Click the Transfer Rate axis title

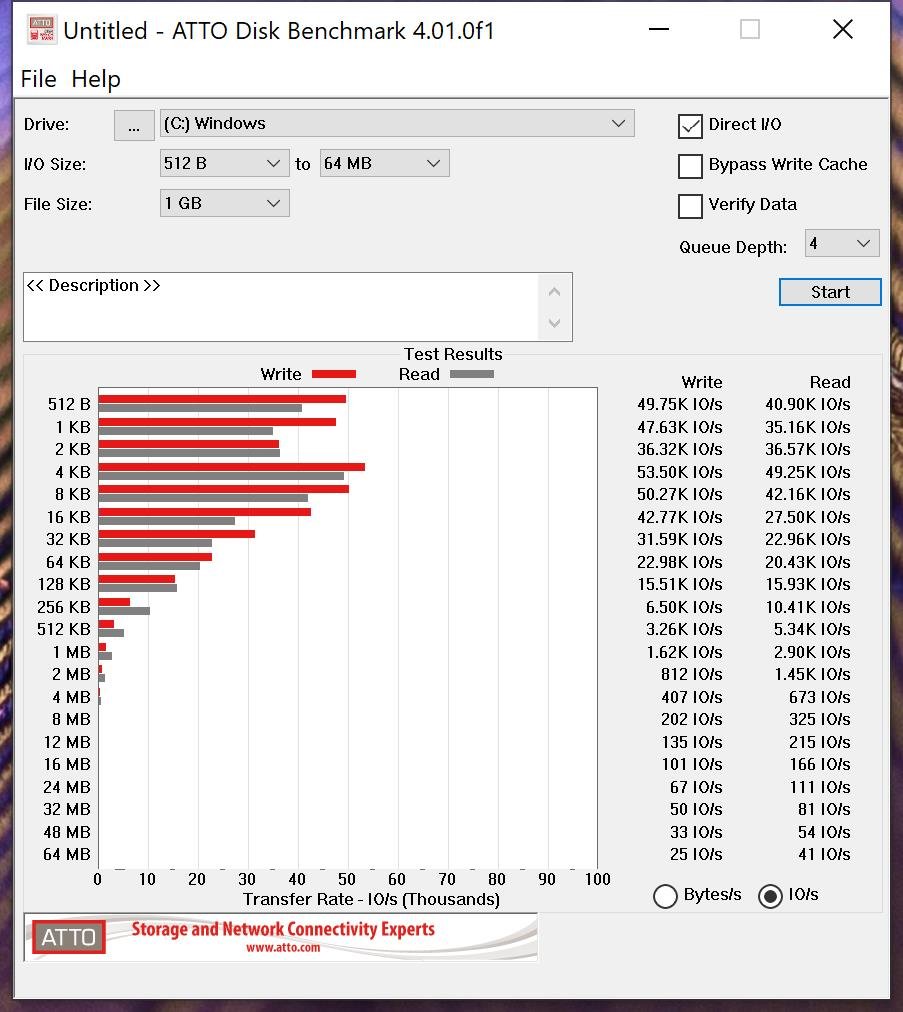[371, 900]
